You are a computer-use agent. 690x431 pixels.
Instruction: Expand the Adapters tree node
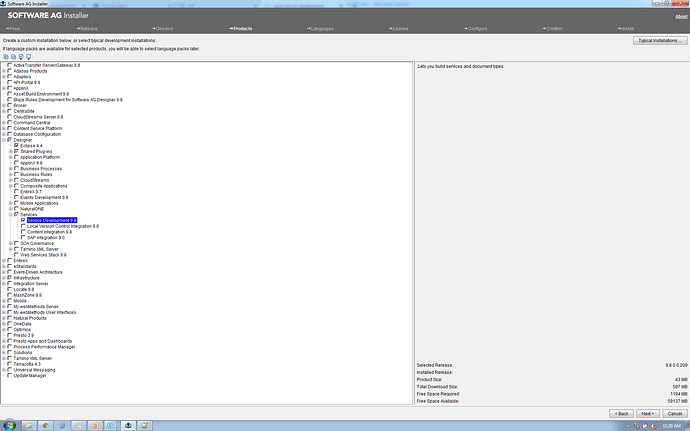(x=4, y=77)
